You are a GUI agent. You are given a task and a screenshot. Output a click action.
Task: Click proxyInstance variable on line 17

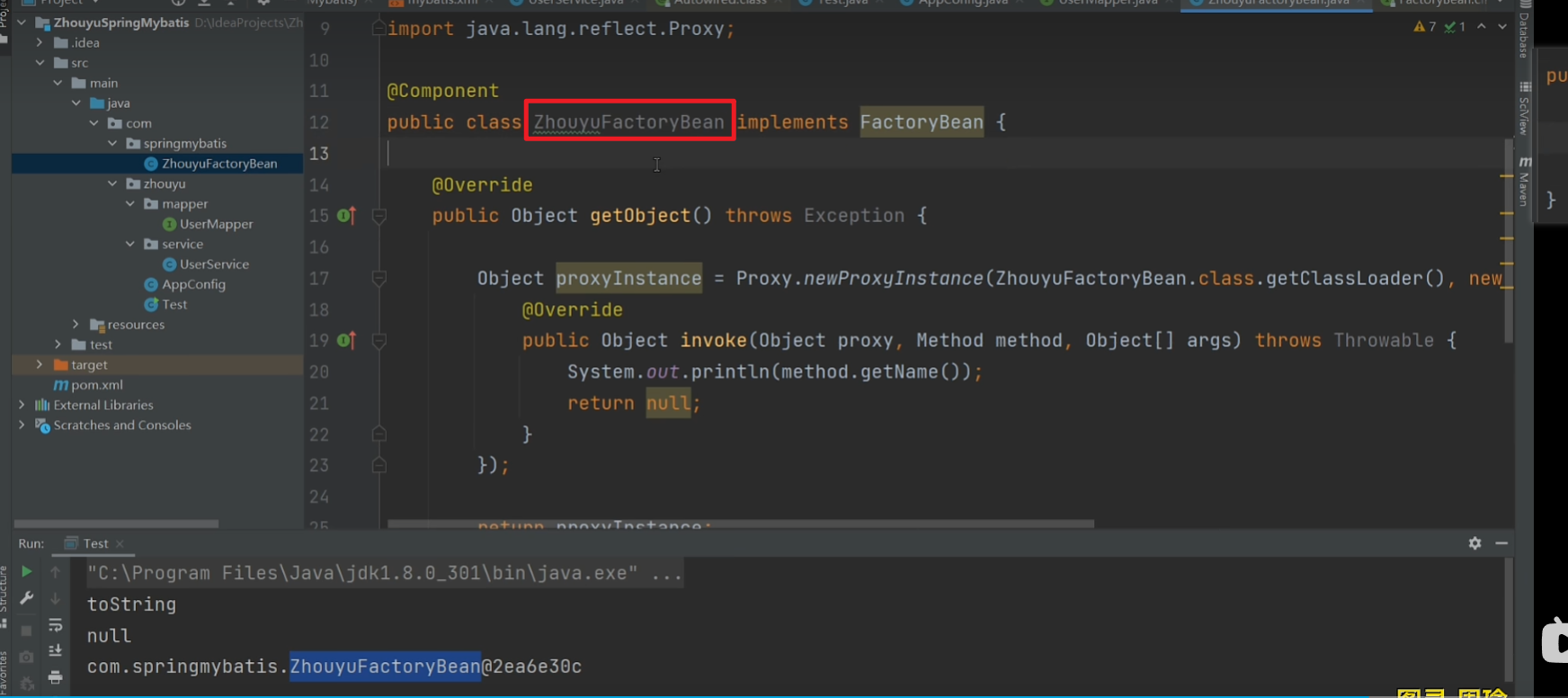pos(628,279)
